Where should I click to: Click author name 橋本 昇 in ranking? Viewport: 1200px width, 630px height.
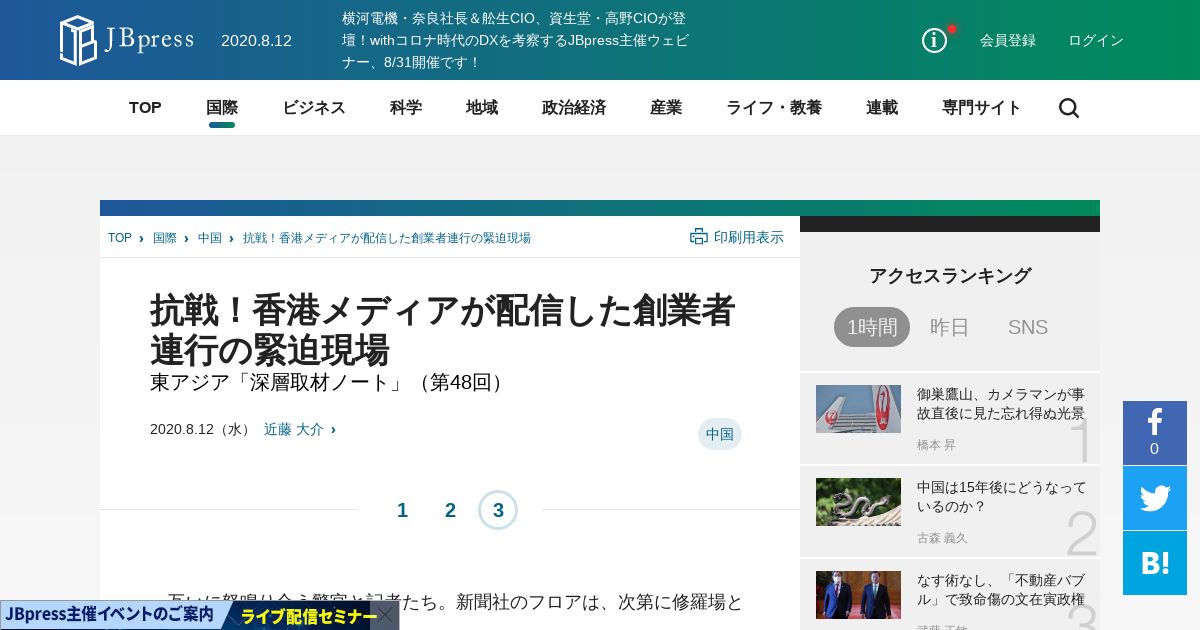click(x=936, y=445)
